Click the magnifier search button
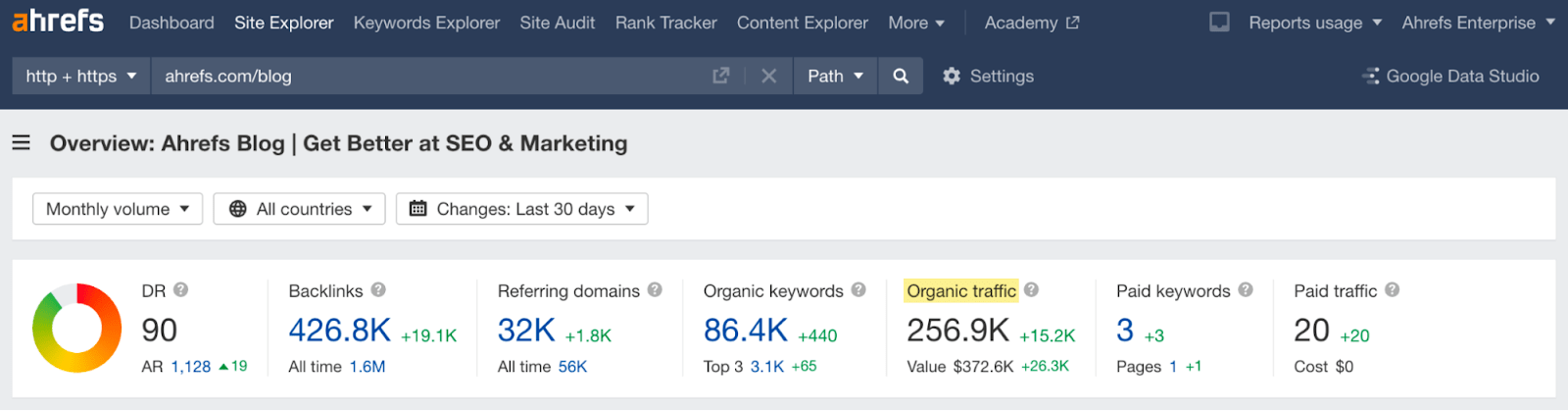The height and width of the screenshot is (411, 1568). (901, 77)
